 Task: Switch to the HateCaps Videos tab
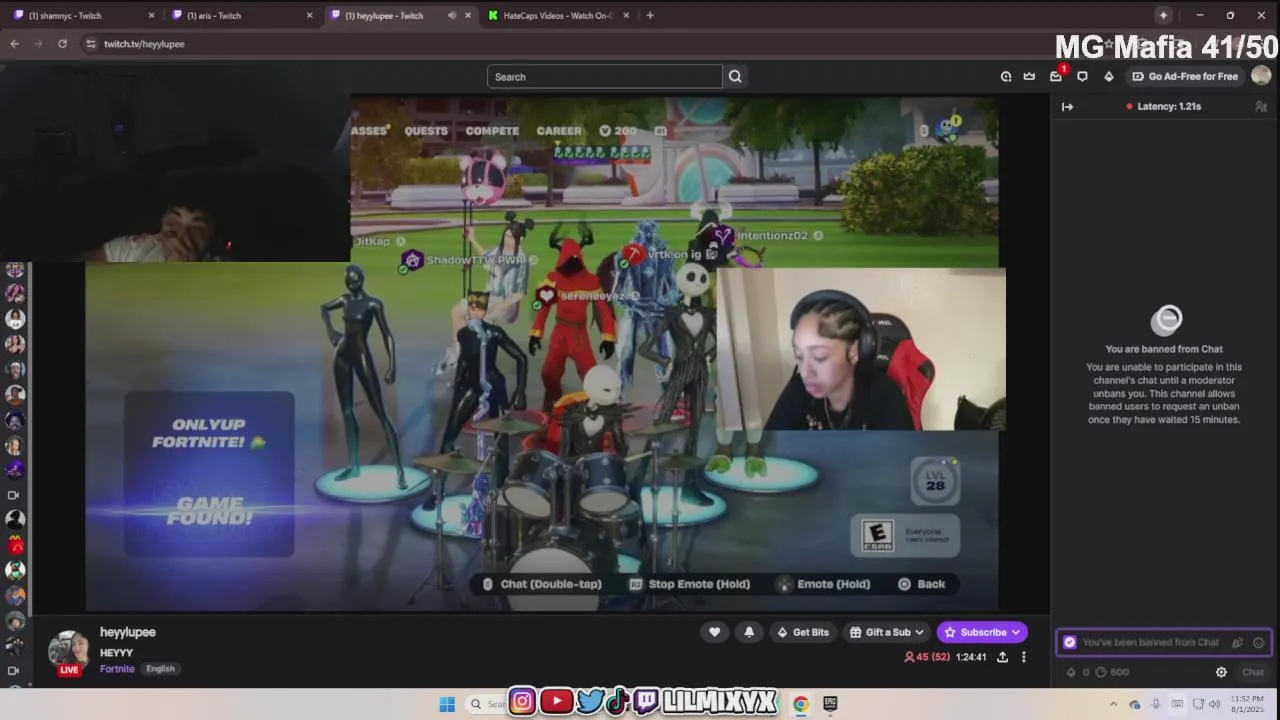(x=557, y=15)
